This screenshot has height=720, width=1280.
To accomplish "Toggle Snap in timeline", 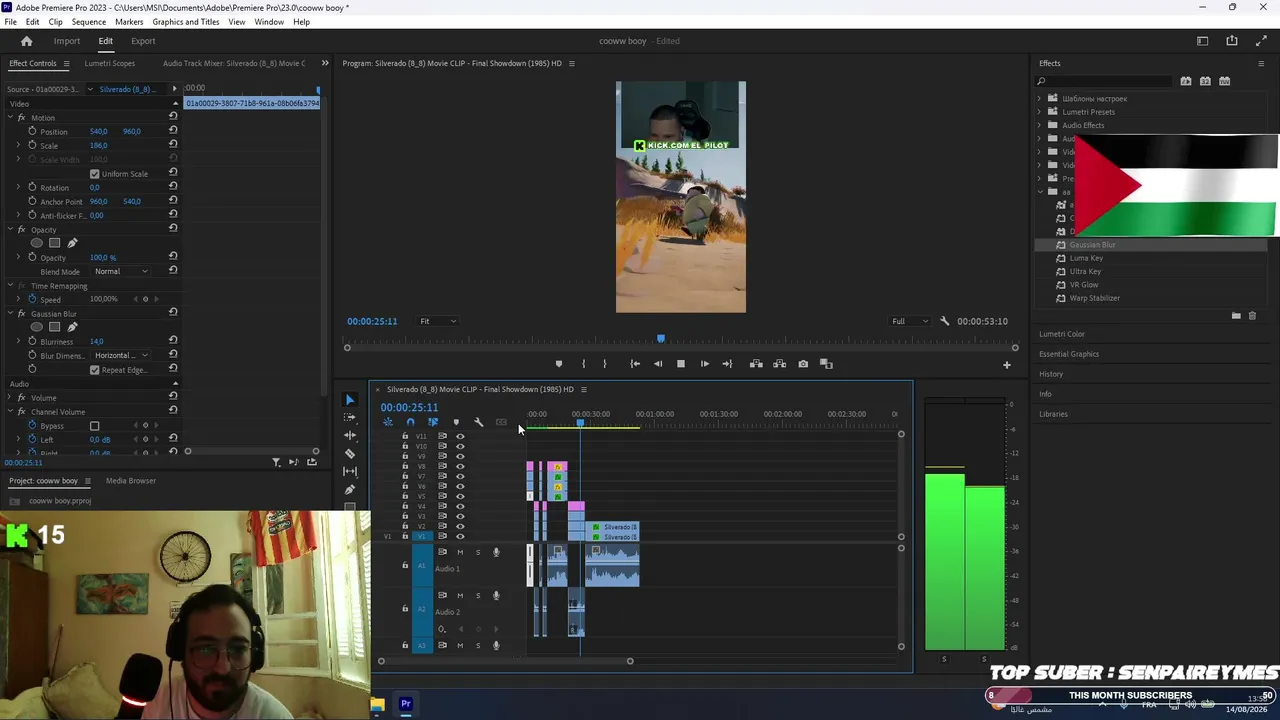I will (410, 422).
